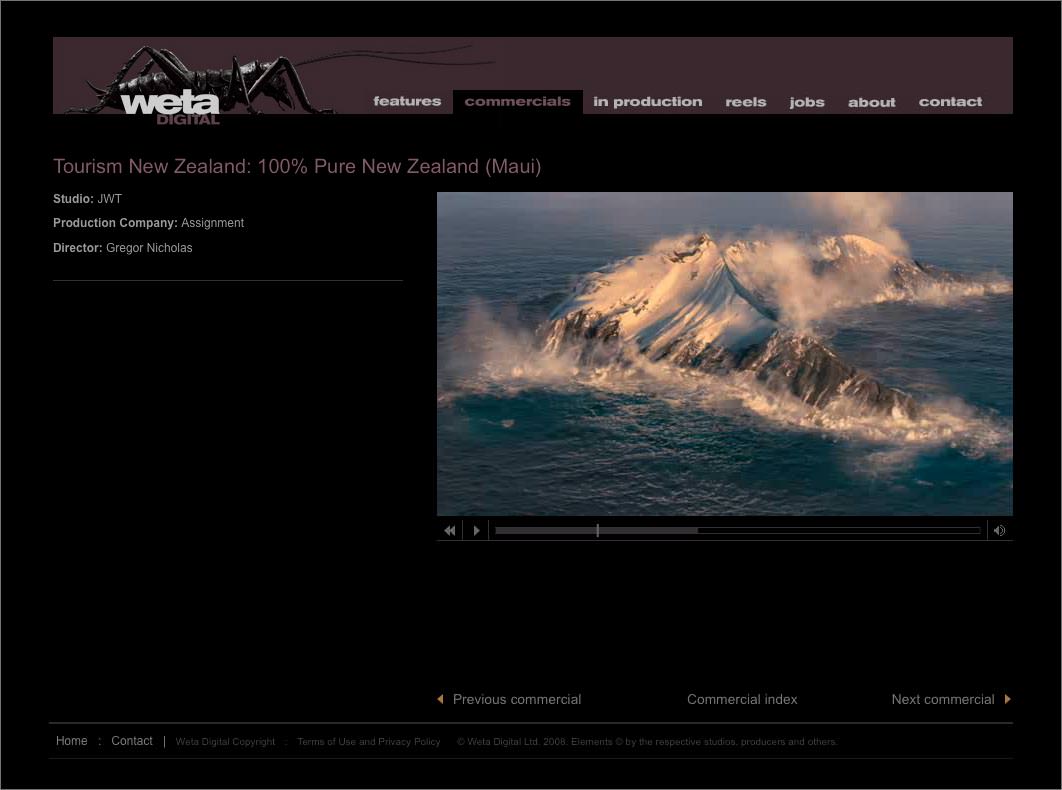This screenshot has width=1062, height=790.
Task: Click the Maui island video frame
Action: point(725,354)
